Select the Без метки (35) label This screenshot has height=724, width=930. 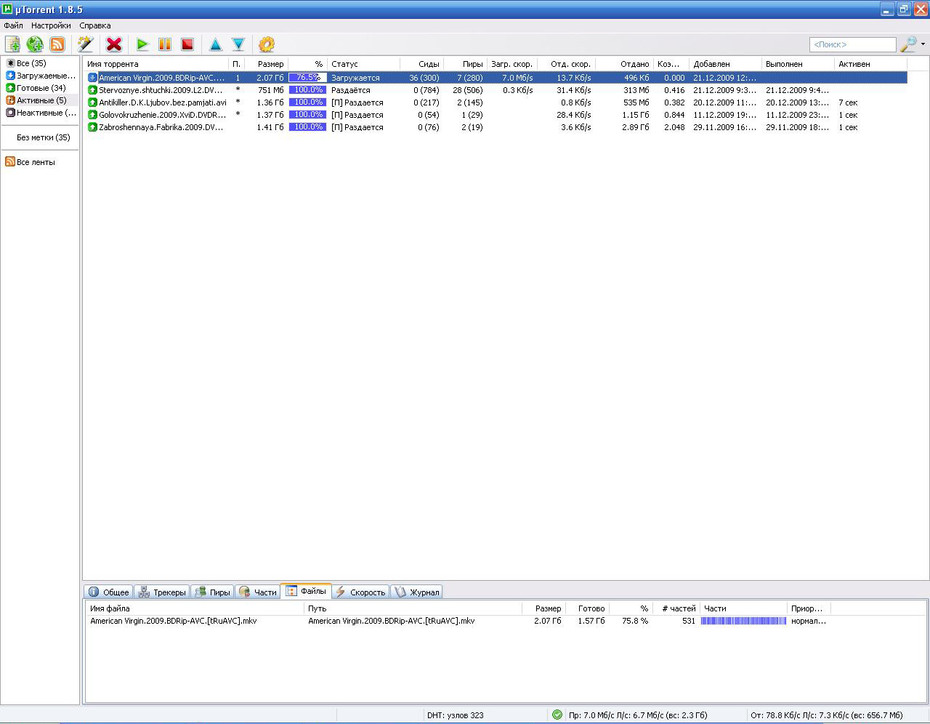tap(43, 138)
